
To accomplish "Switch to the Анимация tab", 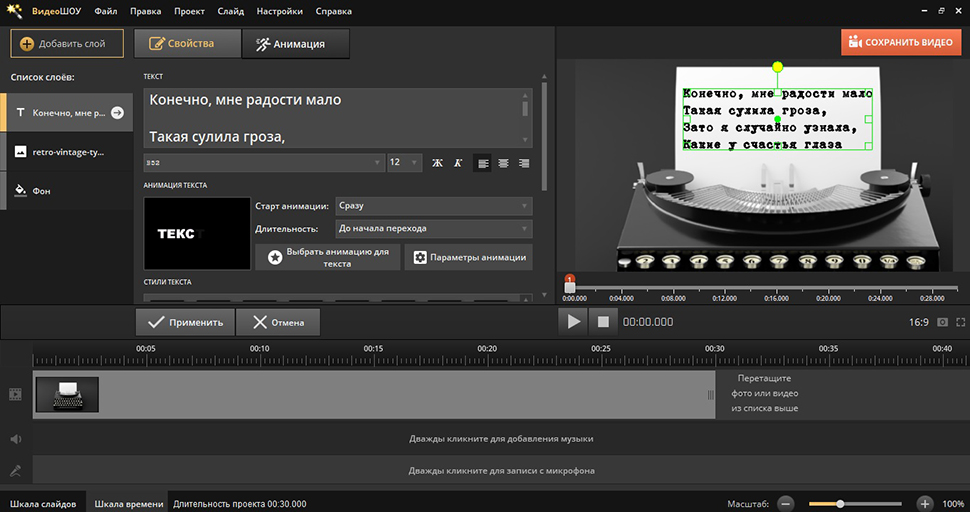I will [x=296, y=44].
